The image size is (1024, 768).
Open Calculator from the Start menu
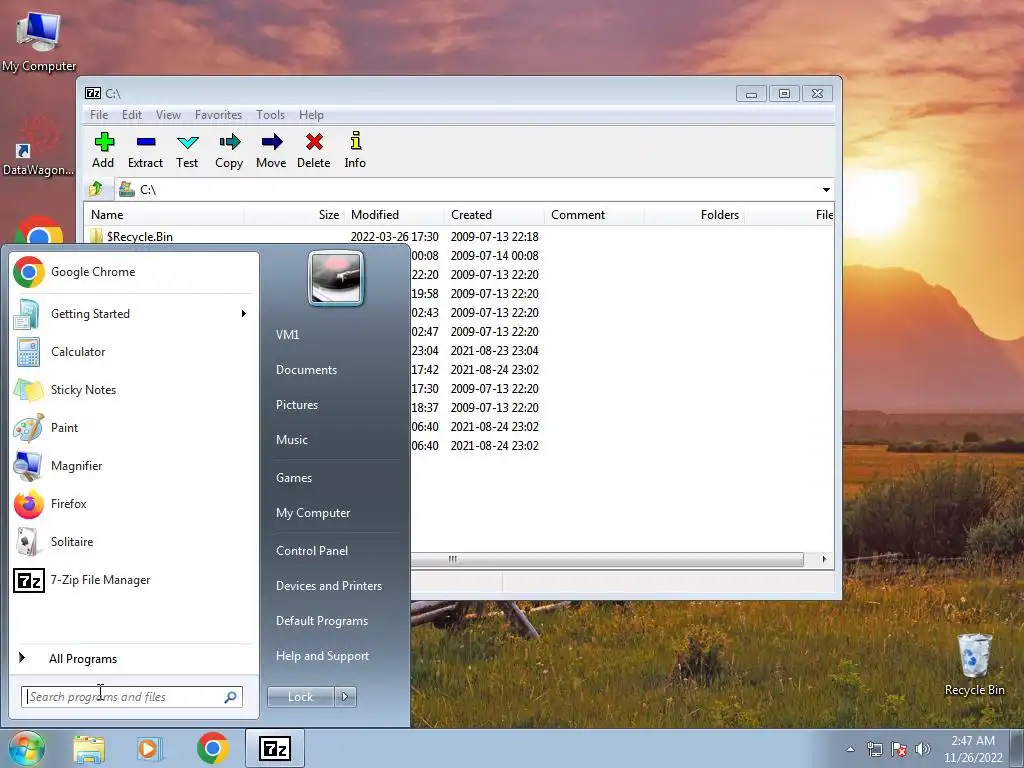click(133, 352)
